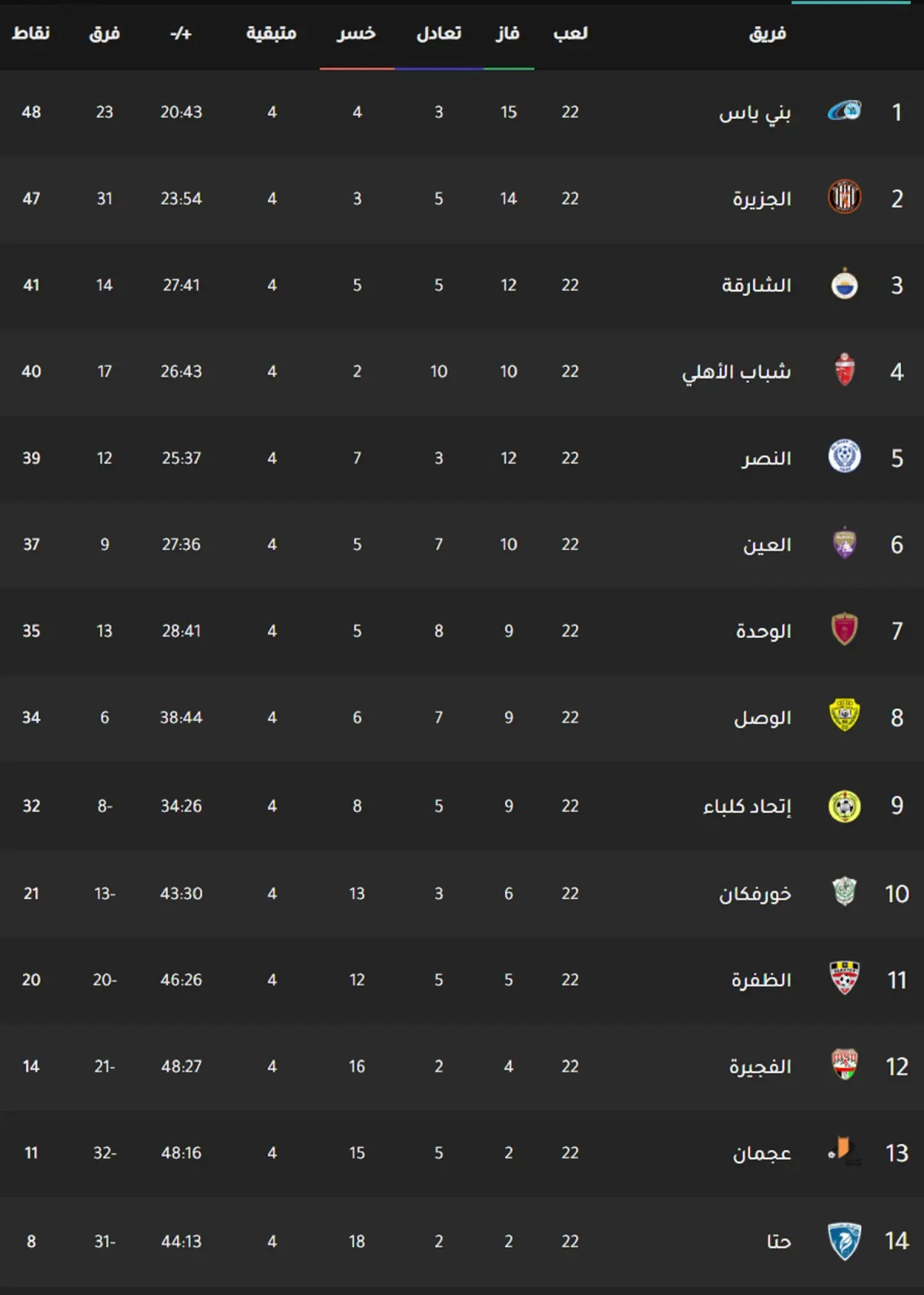Select the تعادل draws column header
Viewport: 924px width, 1295px height.
coord(439,33)
